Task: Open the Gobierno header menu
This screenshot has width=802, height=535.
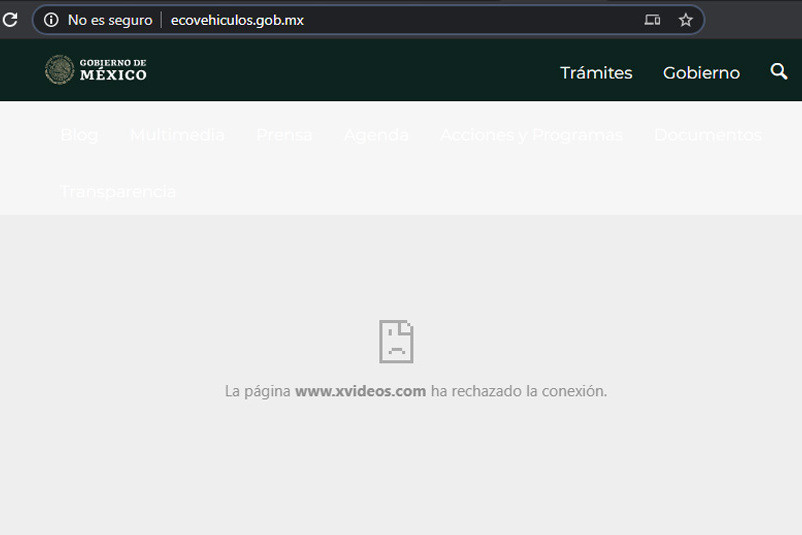Action: coord(701,73)
